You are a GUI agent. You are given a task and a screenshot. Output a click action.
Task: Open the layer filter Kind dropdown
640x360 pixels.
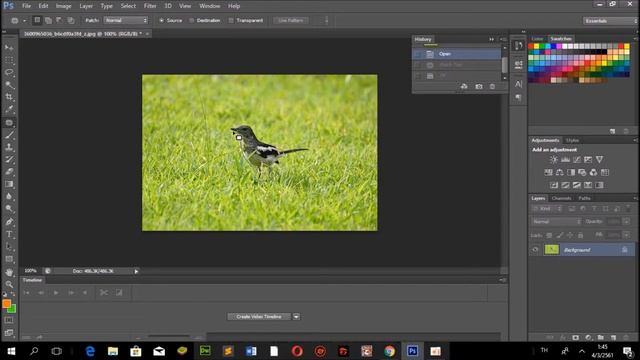[547, 209]
